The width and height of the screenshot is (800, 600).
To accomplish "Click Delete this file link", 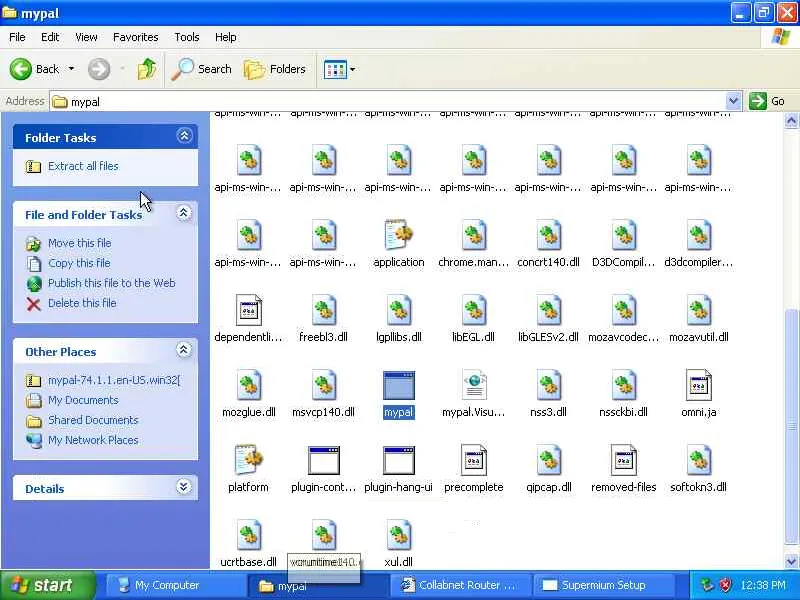I will pyautogui.click(x=82, y=303).
